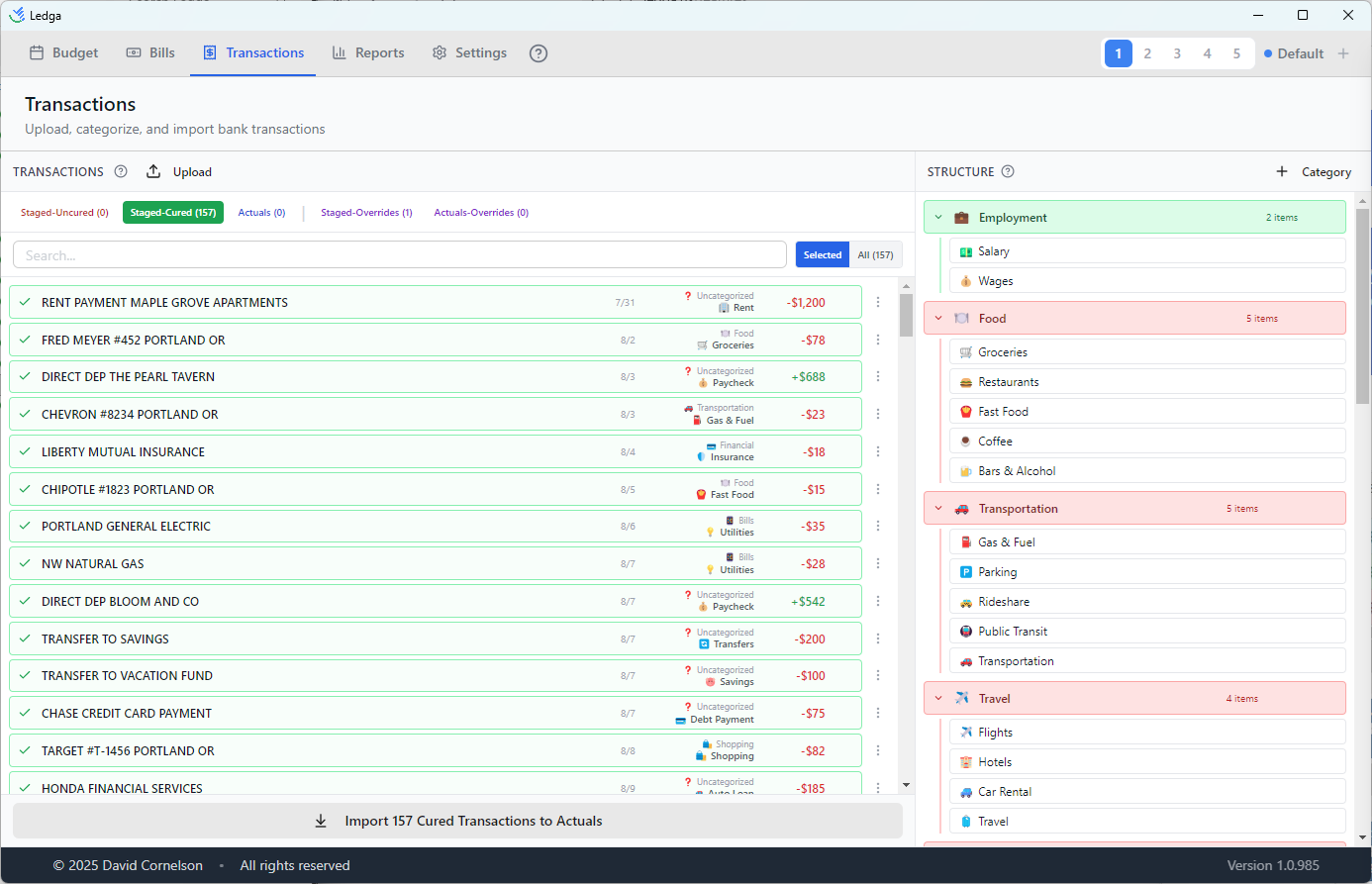The width and height of the screenshot is (1372, 884).
Task: Open three-dot menu for CHIPOTLE #1823 row
Action: [878, 489]
